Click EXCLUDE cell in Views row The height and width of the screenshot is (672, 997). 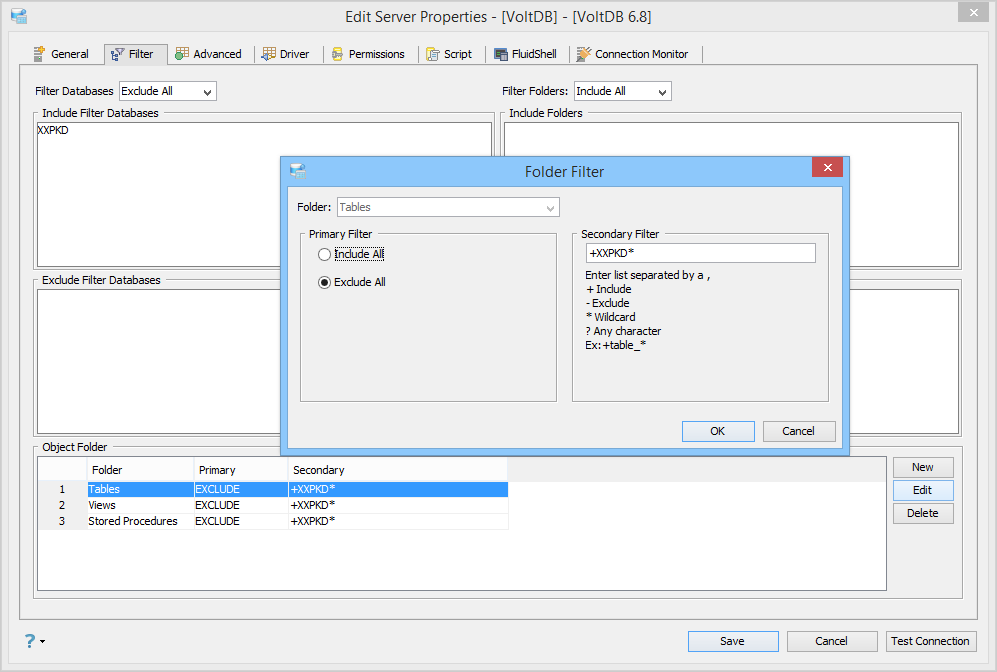241,505
